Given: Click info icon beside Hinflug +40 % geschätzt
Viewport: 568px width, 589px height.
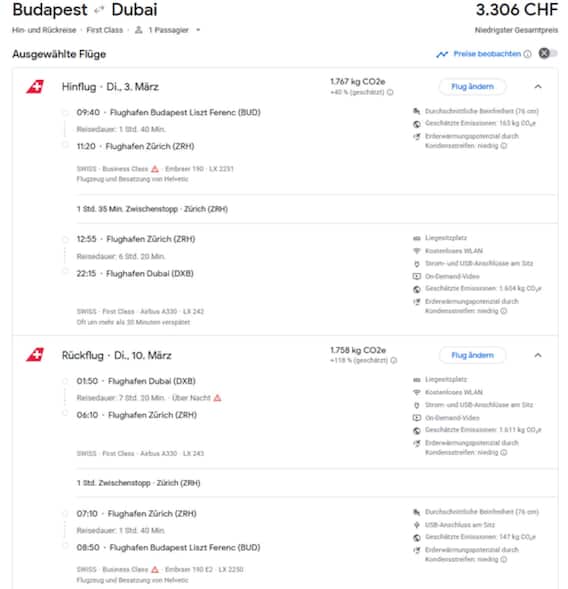Looking at the screenshot, I should coord(390,92).
